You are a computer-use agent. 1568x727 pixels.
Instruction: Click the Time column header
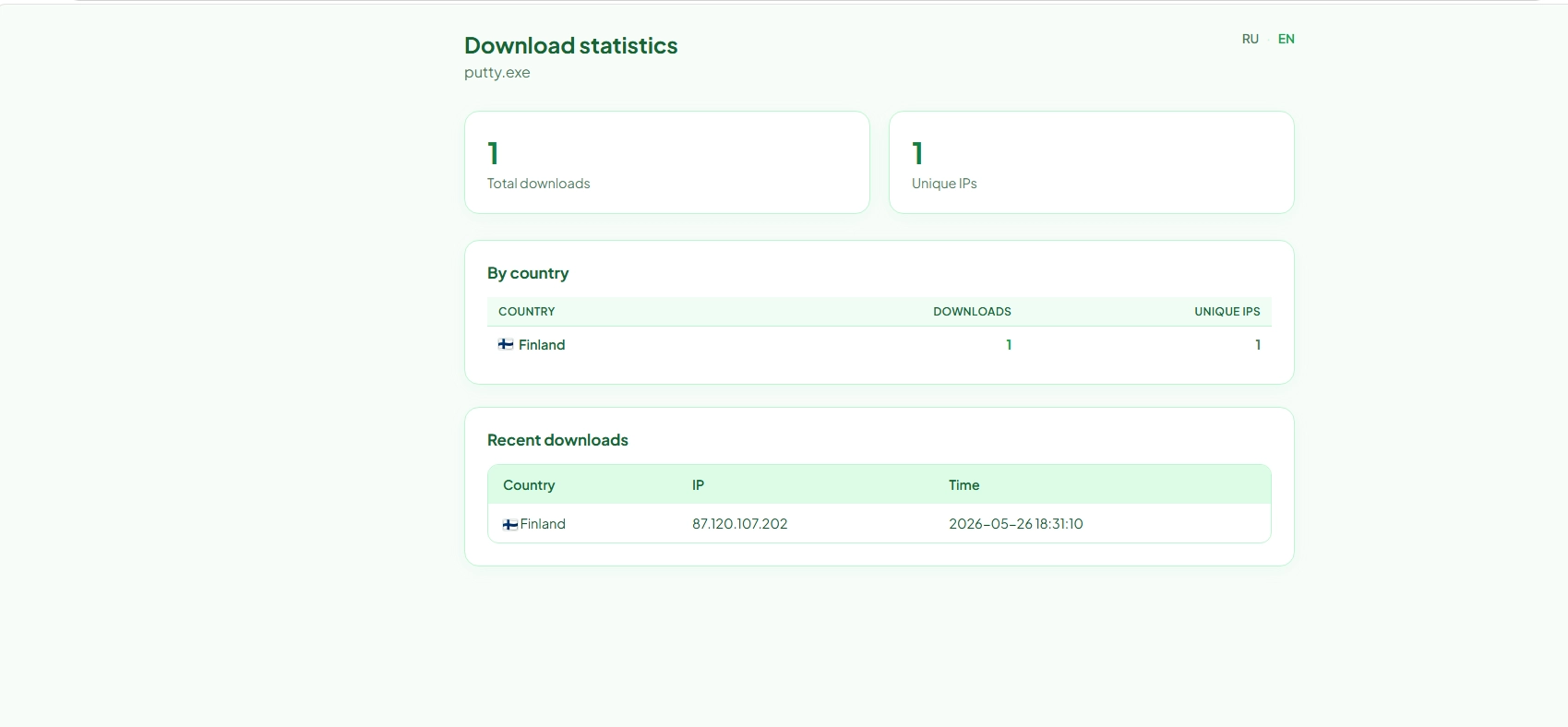[964, 485]
